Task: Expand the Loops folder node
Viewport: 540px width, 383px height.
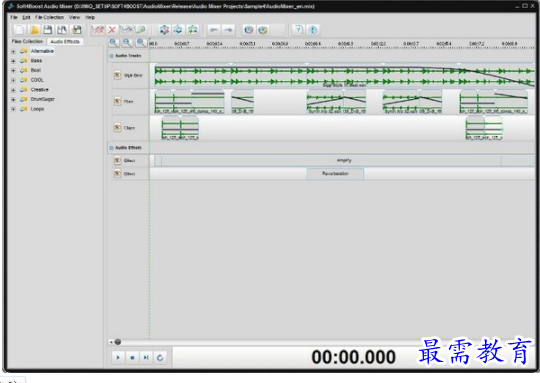Action: [13, 109]
